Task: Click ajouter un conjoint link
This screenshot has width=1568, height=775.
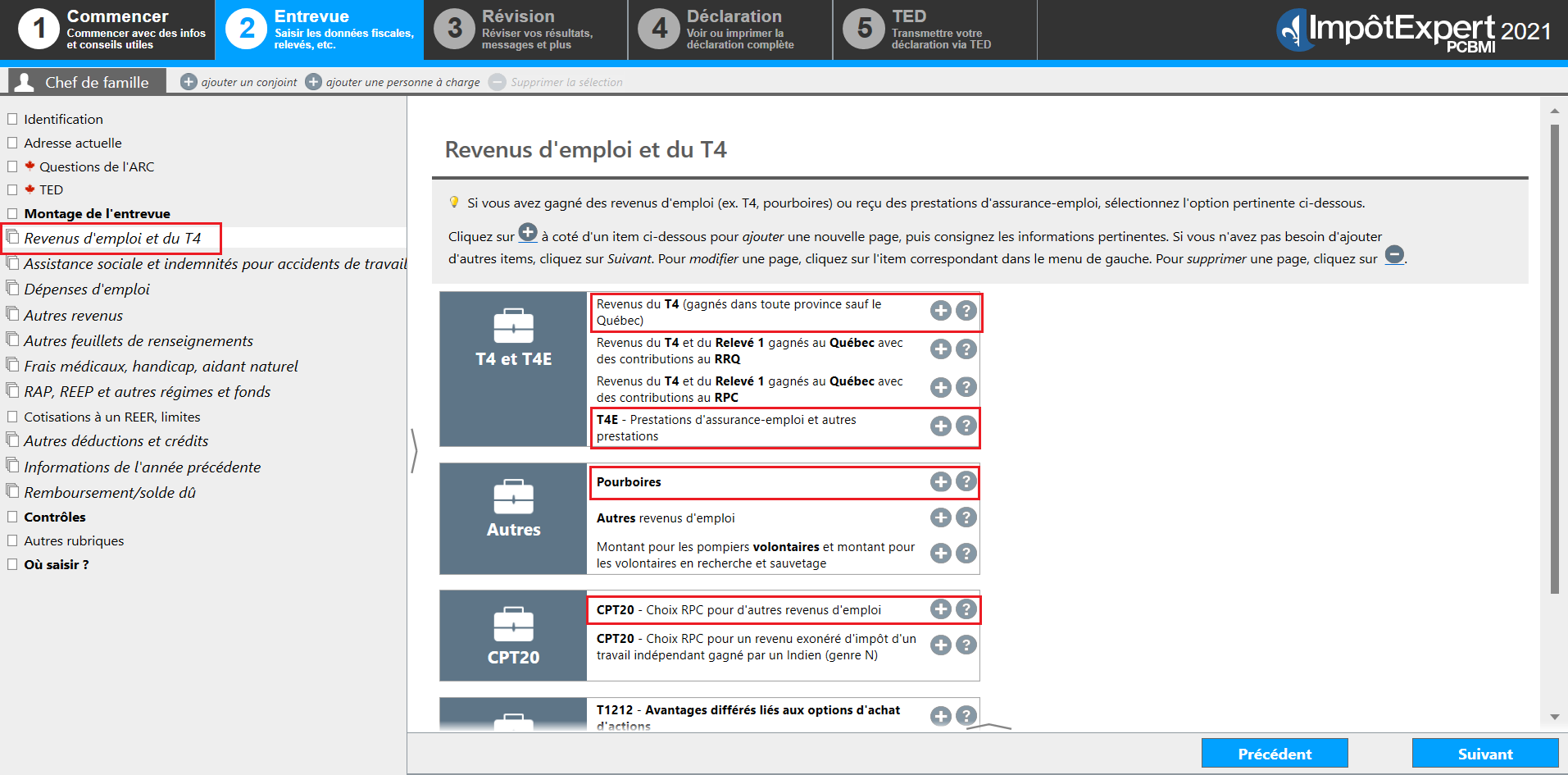Action: 249,82
